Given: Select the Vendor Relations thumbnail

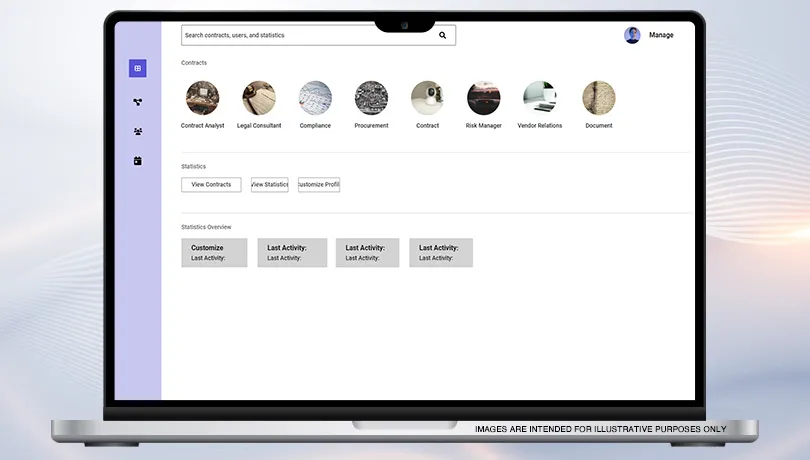Looking at the screenshot, I should pyautogui.click(x=540, y=98).
